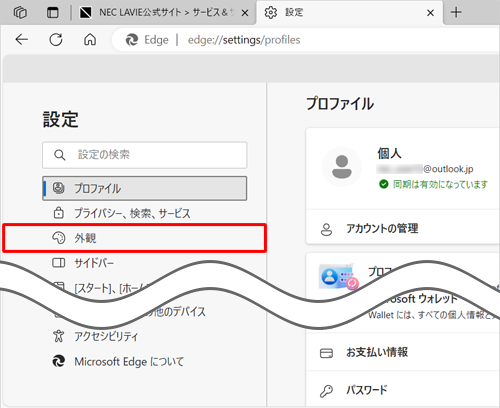This screenshot has height=408, width=500.
Task: Click the Microsoft ウォレット illustration
Action: (x=339, y=277)
